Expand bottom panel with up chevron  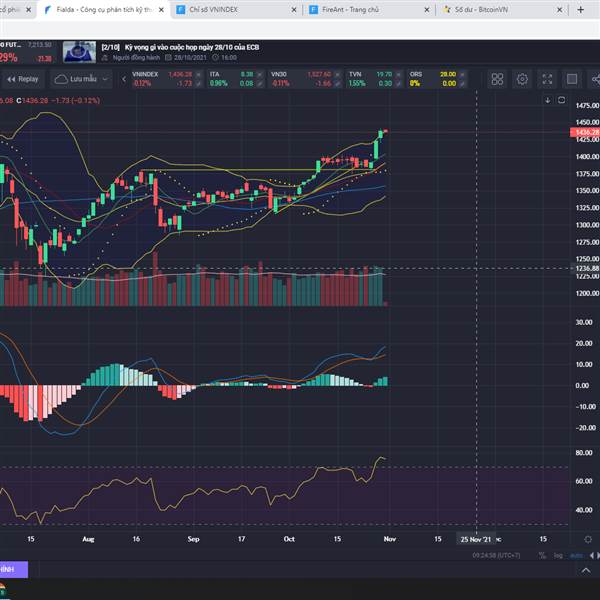[586, 571]
